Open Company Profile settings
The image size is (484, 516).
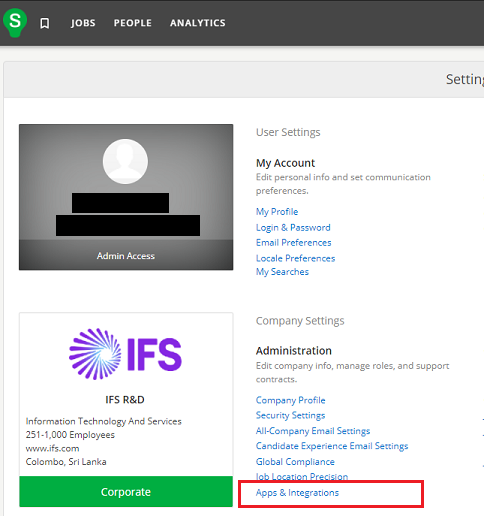point(290,400)
